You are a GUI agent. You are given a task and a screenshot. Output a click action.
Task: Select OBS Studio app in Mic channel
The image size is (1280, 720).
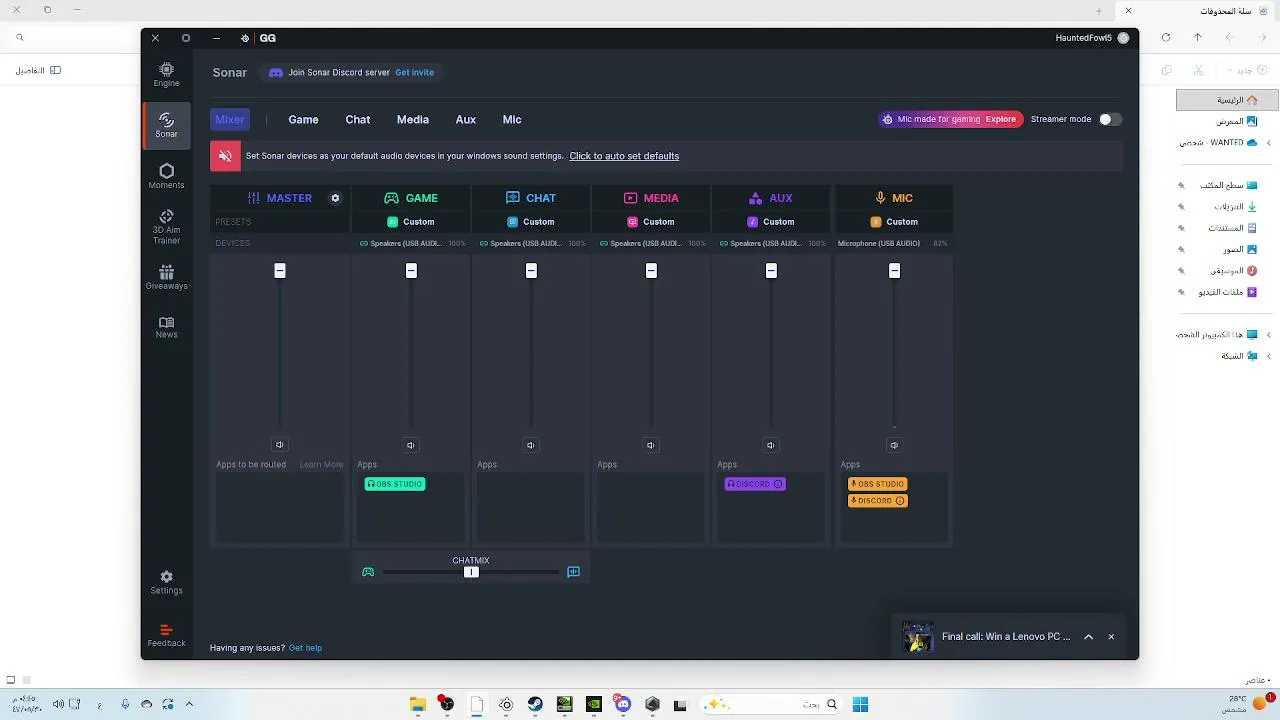[x=878, y=484]
